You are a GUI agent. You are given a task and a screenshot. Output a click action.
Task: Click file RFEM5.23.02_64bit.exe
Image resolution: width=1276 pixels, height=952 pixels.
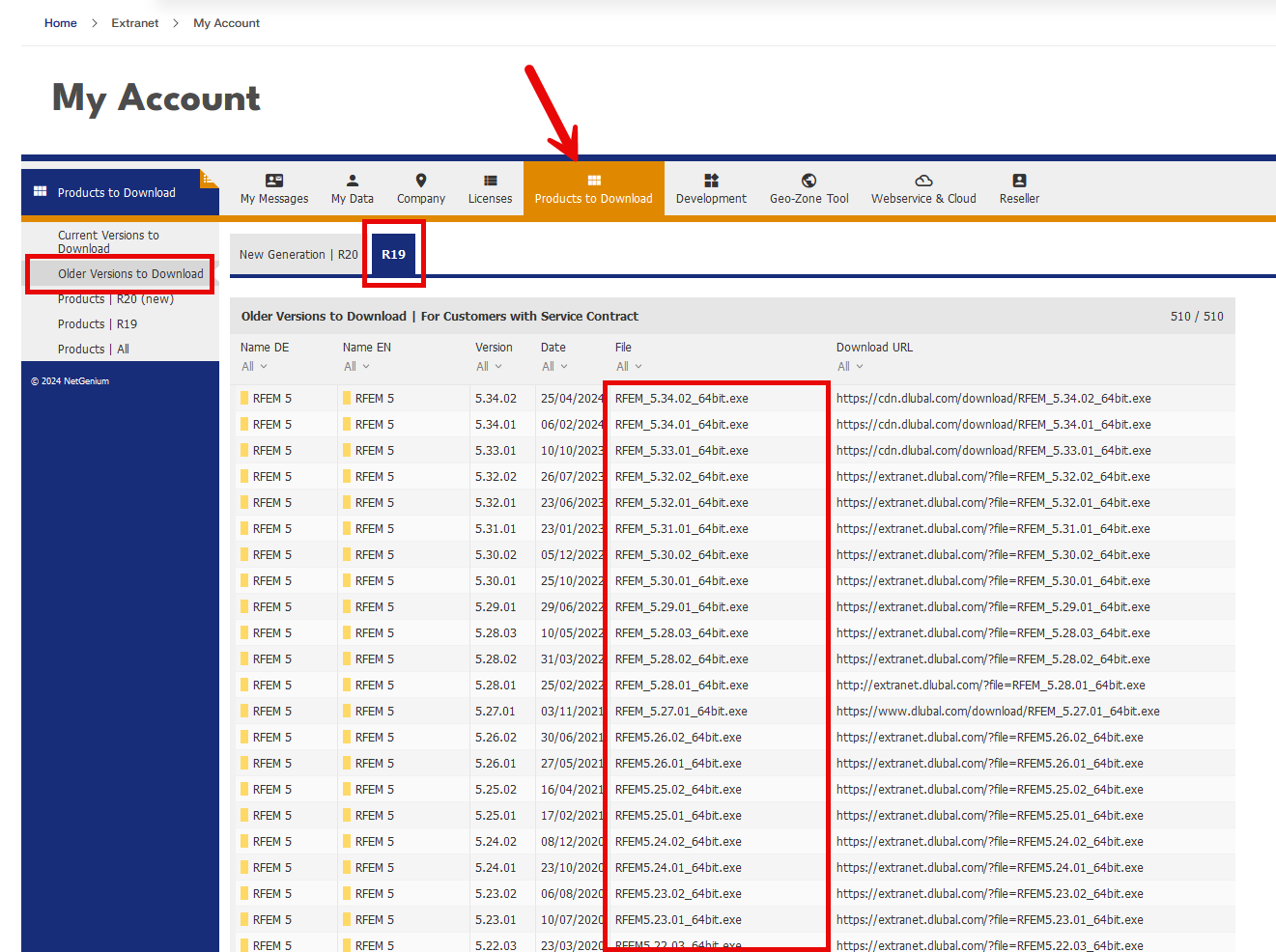coord(678,894)
